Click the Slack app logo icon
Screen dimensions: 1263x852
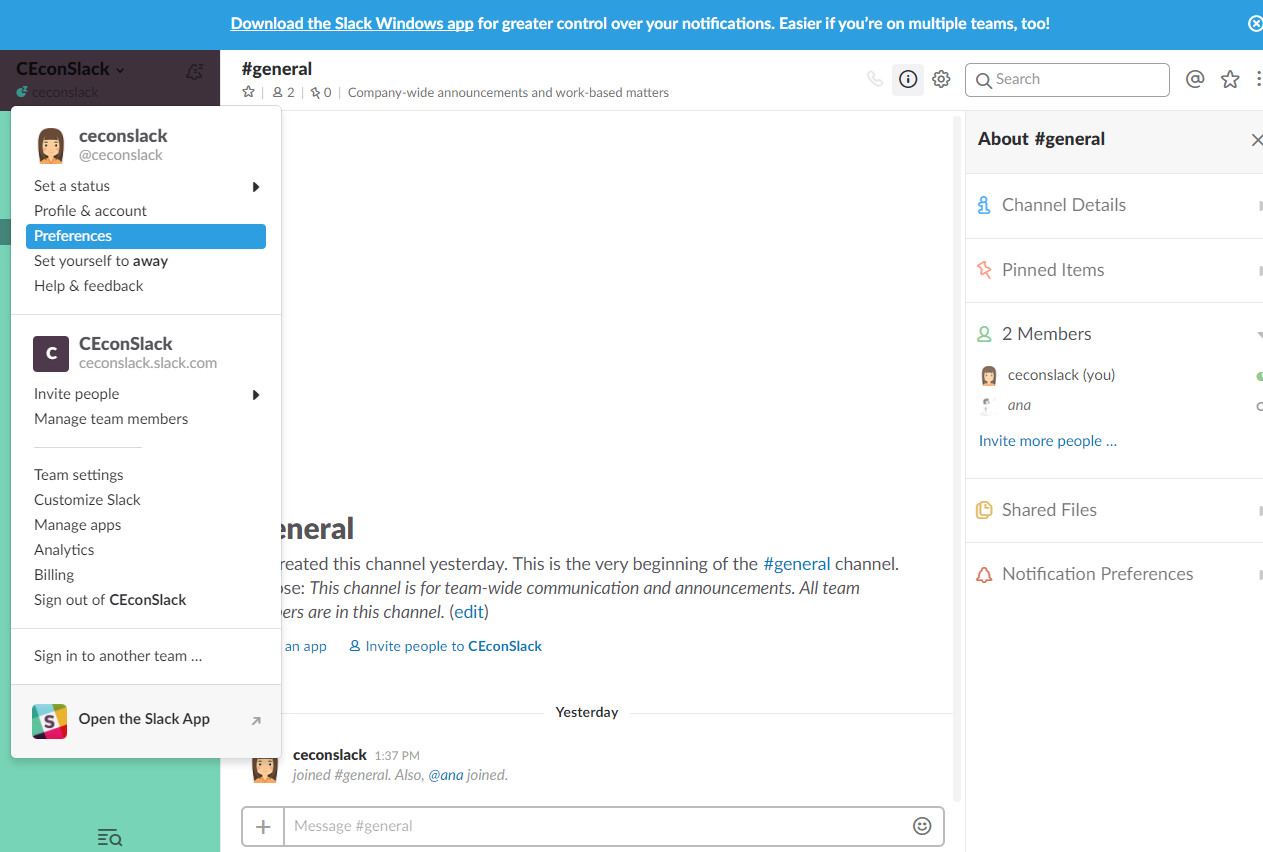50,720
